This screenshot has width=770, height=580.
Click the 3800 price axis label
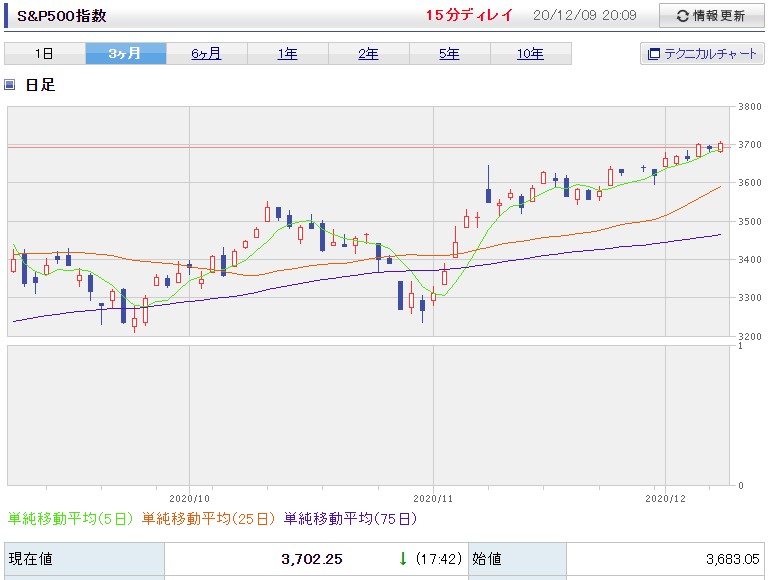(749, 107)
